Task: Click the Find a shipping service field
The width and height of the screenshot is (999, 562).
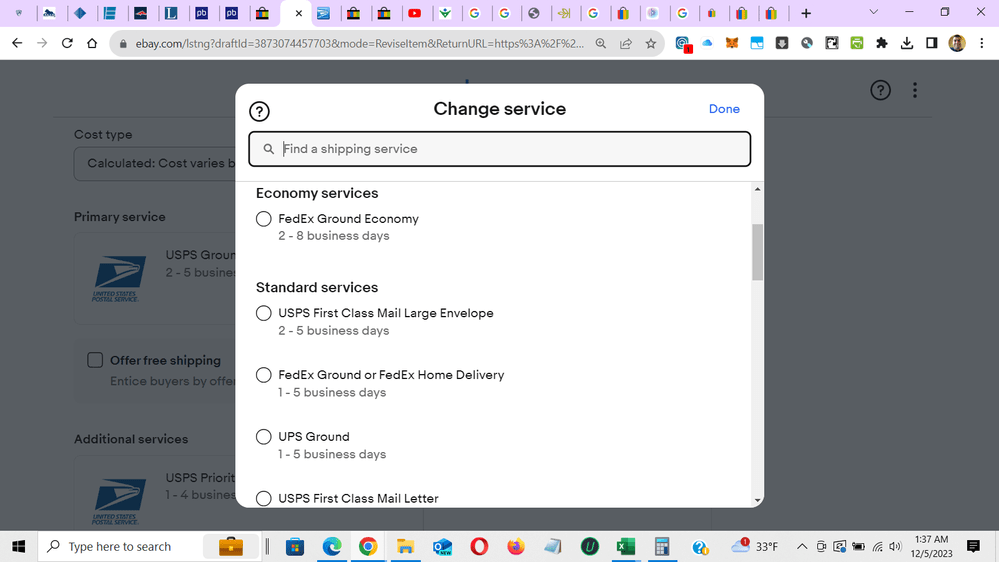Action: (500, 149)
